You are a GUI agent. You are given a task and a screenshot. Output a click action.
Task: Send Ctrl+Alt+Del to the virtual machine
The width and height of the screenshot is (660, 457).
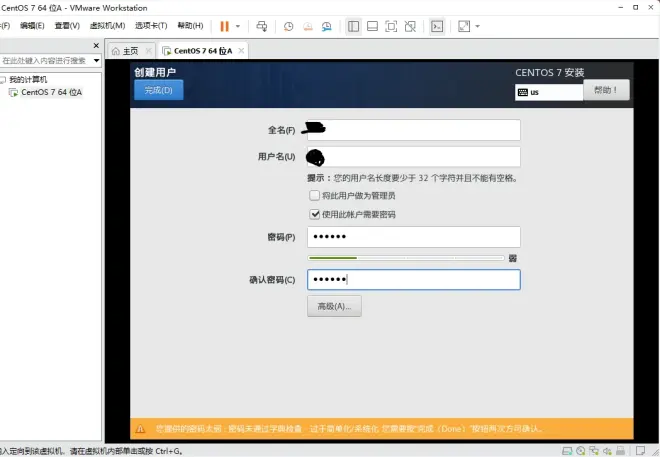tap(262, 26)
